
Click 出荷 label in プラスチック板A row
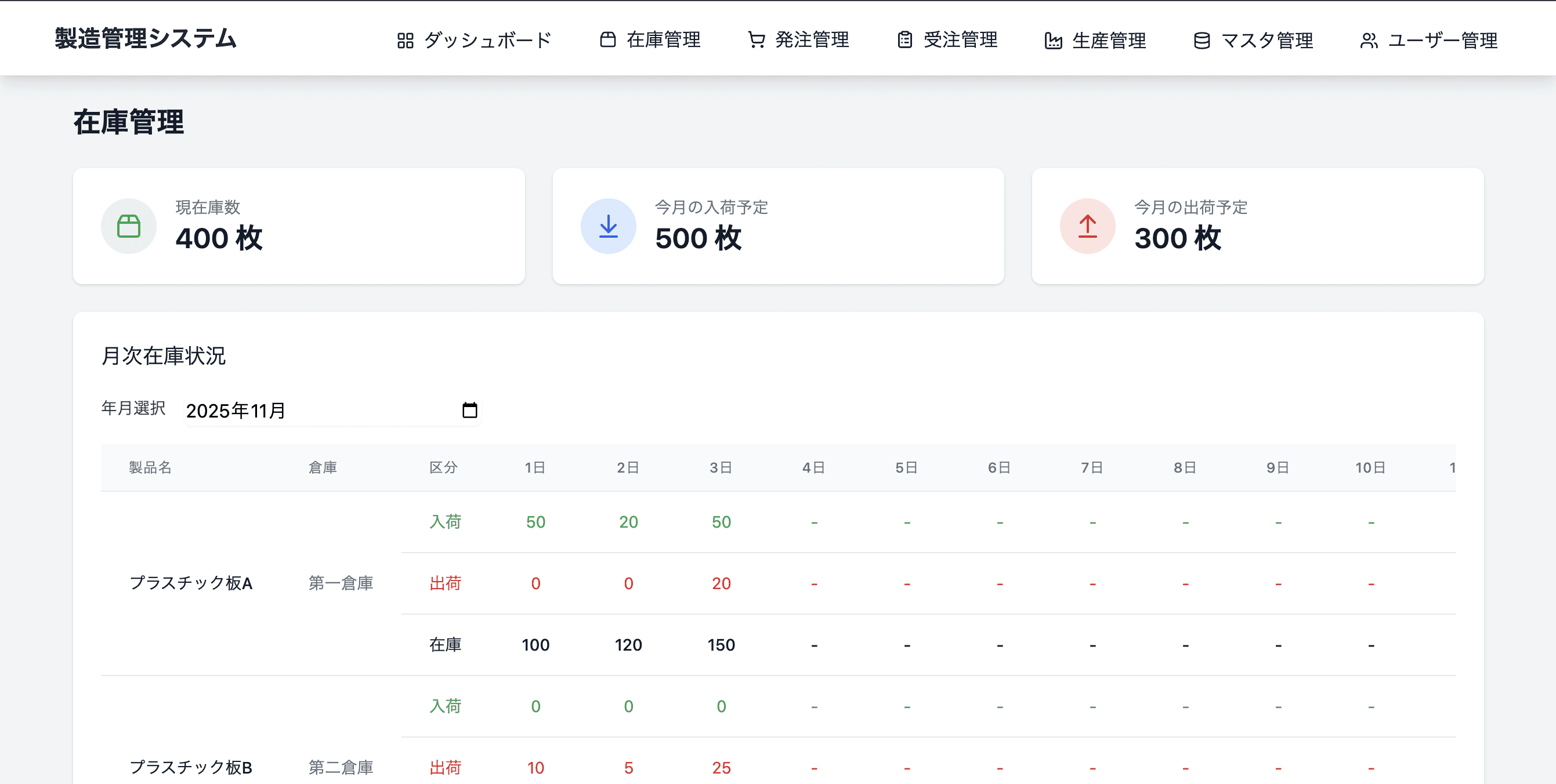coord(445,583)
